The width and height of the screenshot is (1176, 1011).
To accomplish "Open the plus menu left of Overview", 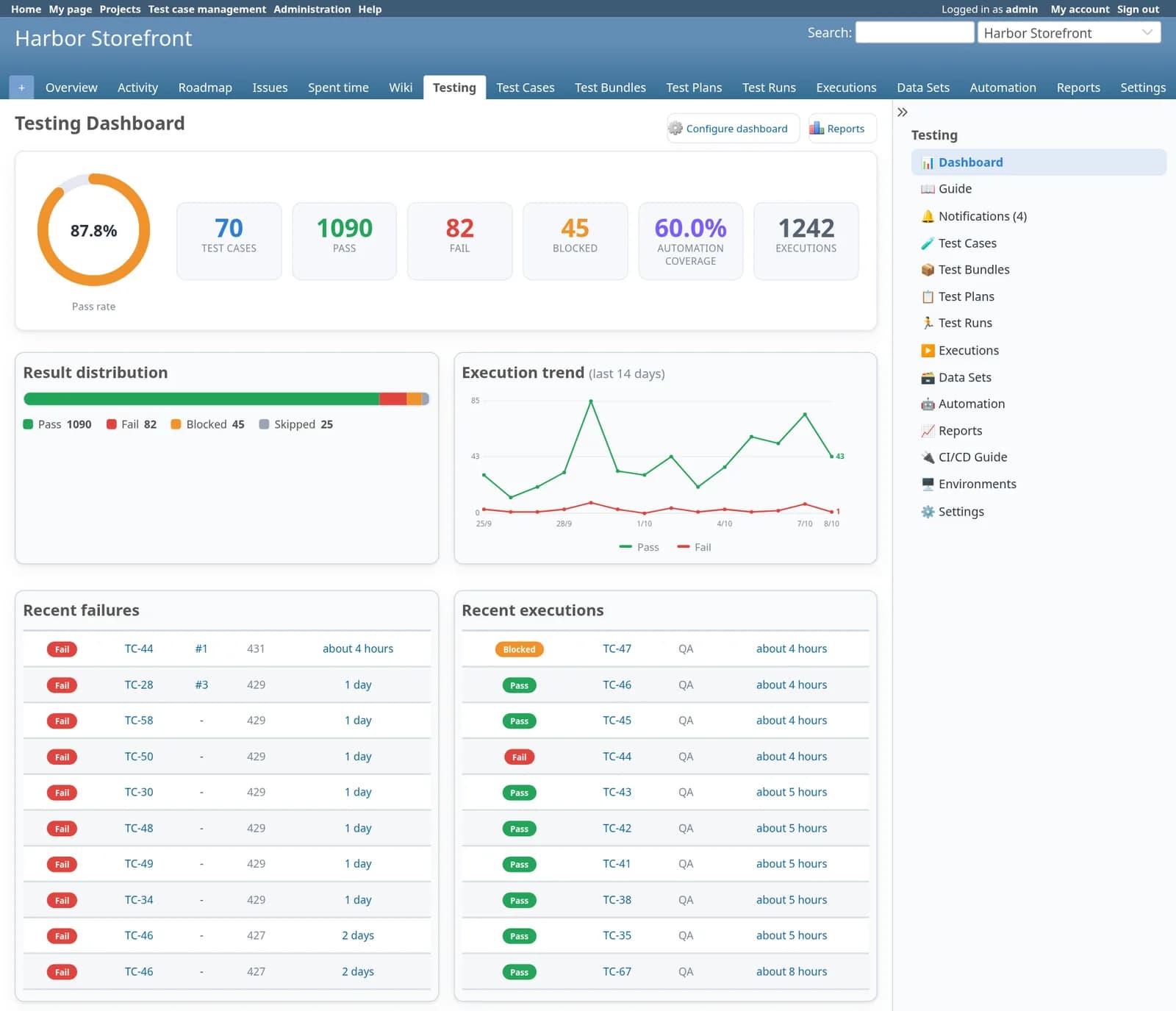I will coord(21,87).
